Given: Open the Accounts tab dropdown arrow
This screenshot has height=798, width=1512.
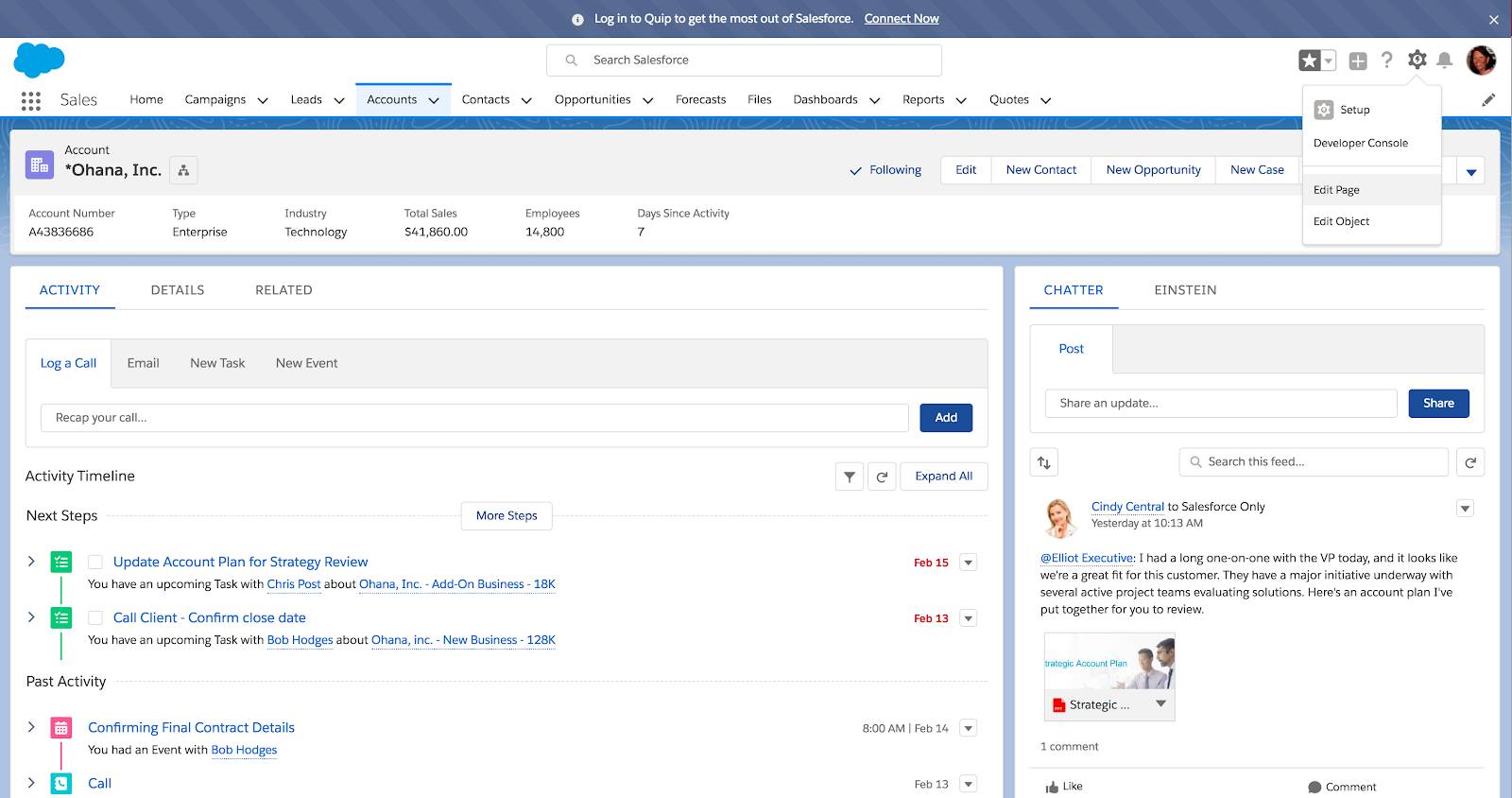Looking at the screenshot, I should pos(434,100).
